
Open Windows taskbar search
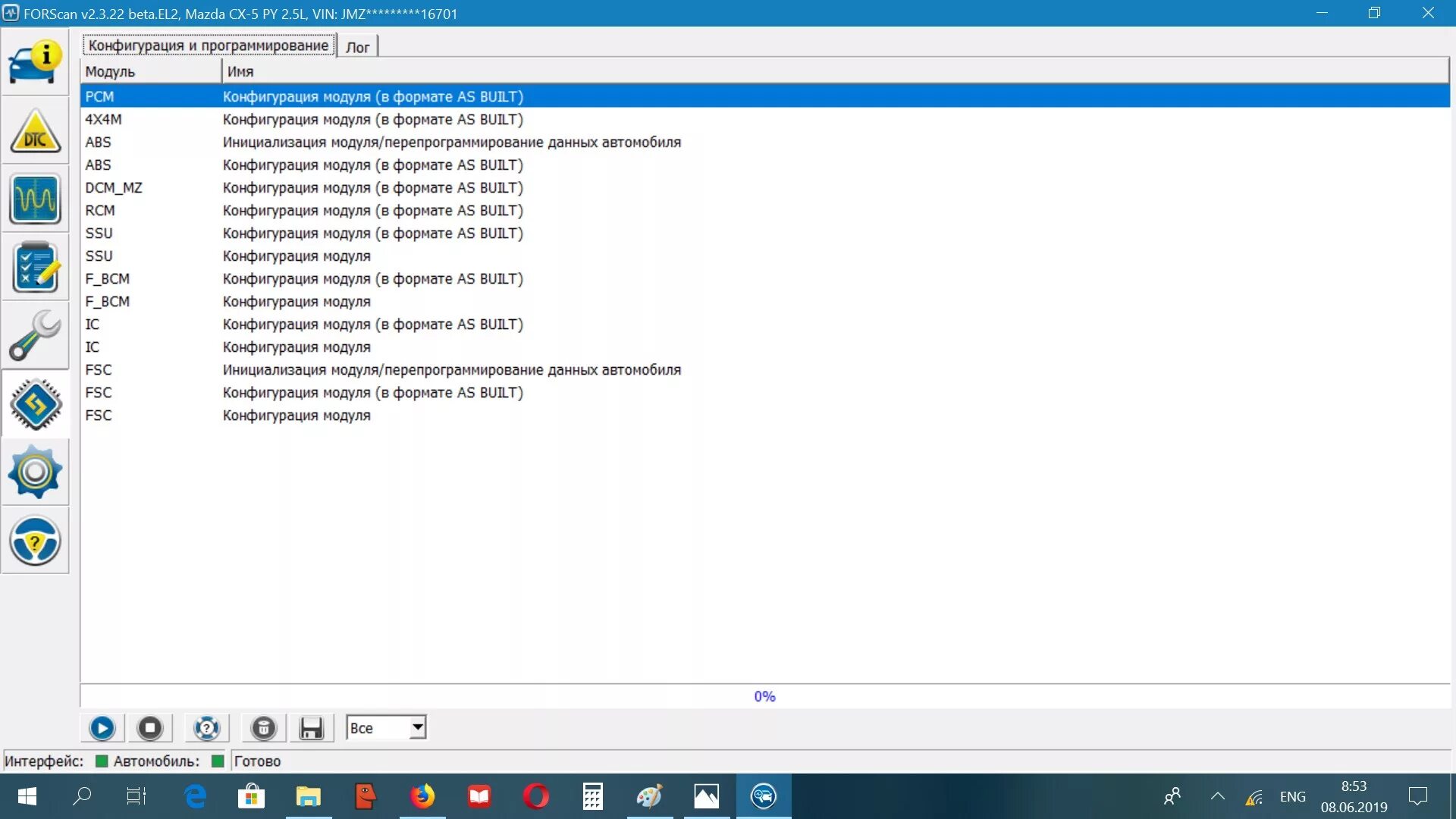coord(82,796)
